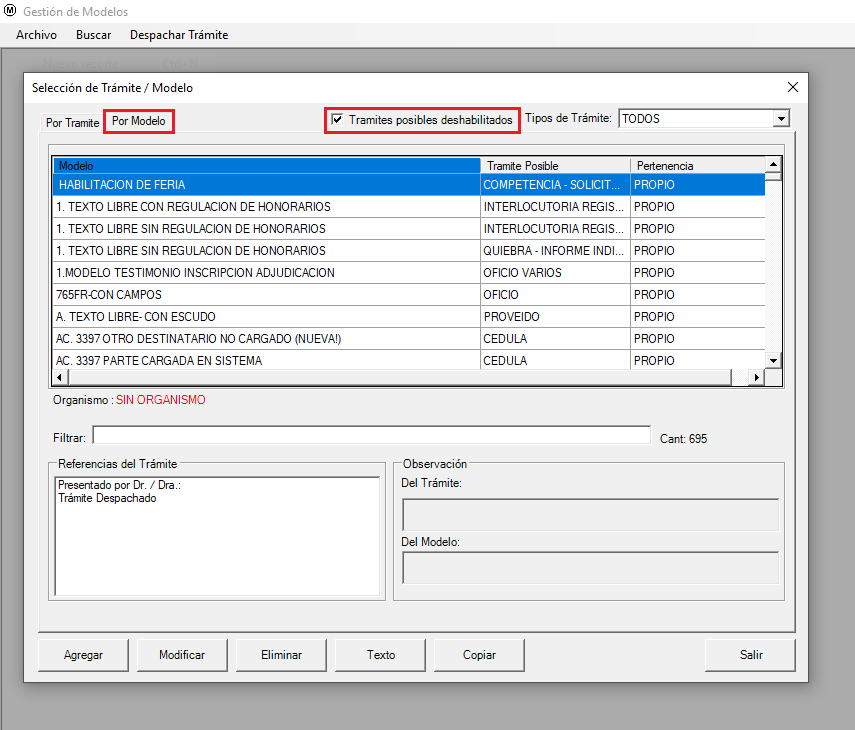Select TEXTO LIBRE SIN REGULACION row with INTERLOCUTORIA
855x730 pixels.
click(x=409, y=228)
